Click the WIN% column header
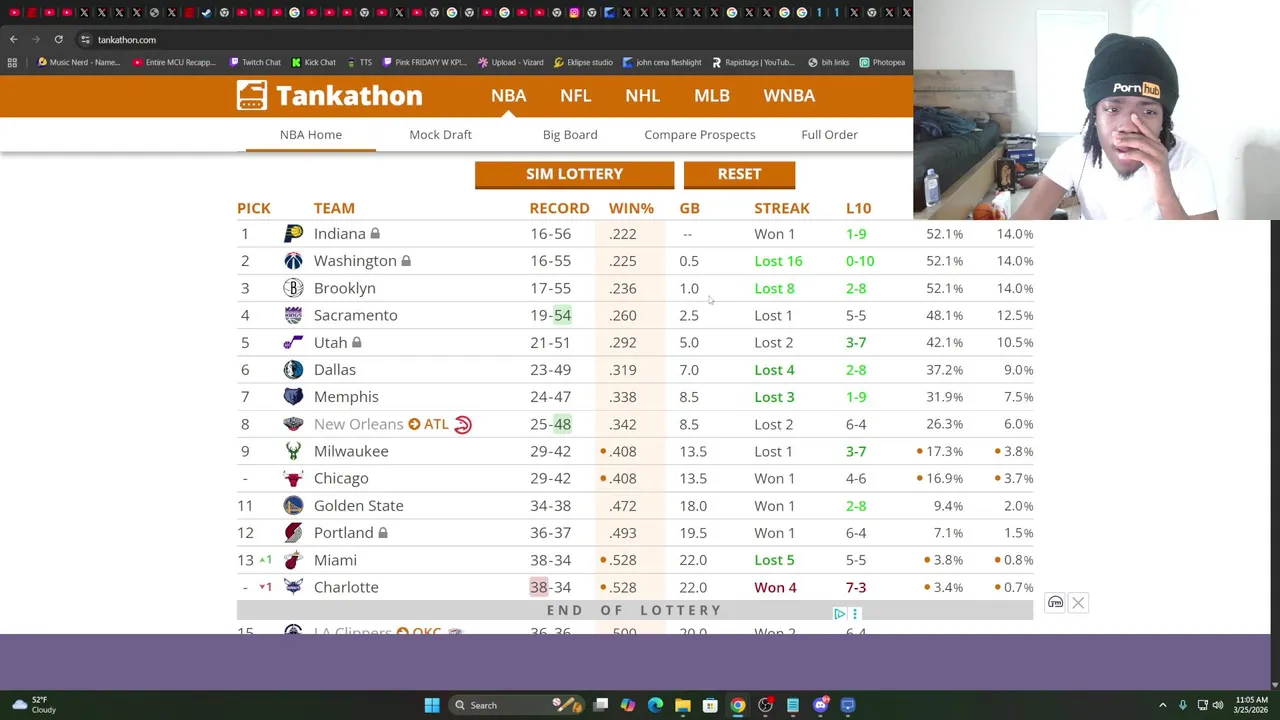This screenshot has width=1280, height=720. pos(631,208)
